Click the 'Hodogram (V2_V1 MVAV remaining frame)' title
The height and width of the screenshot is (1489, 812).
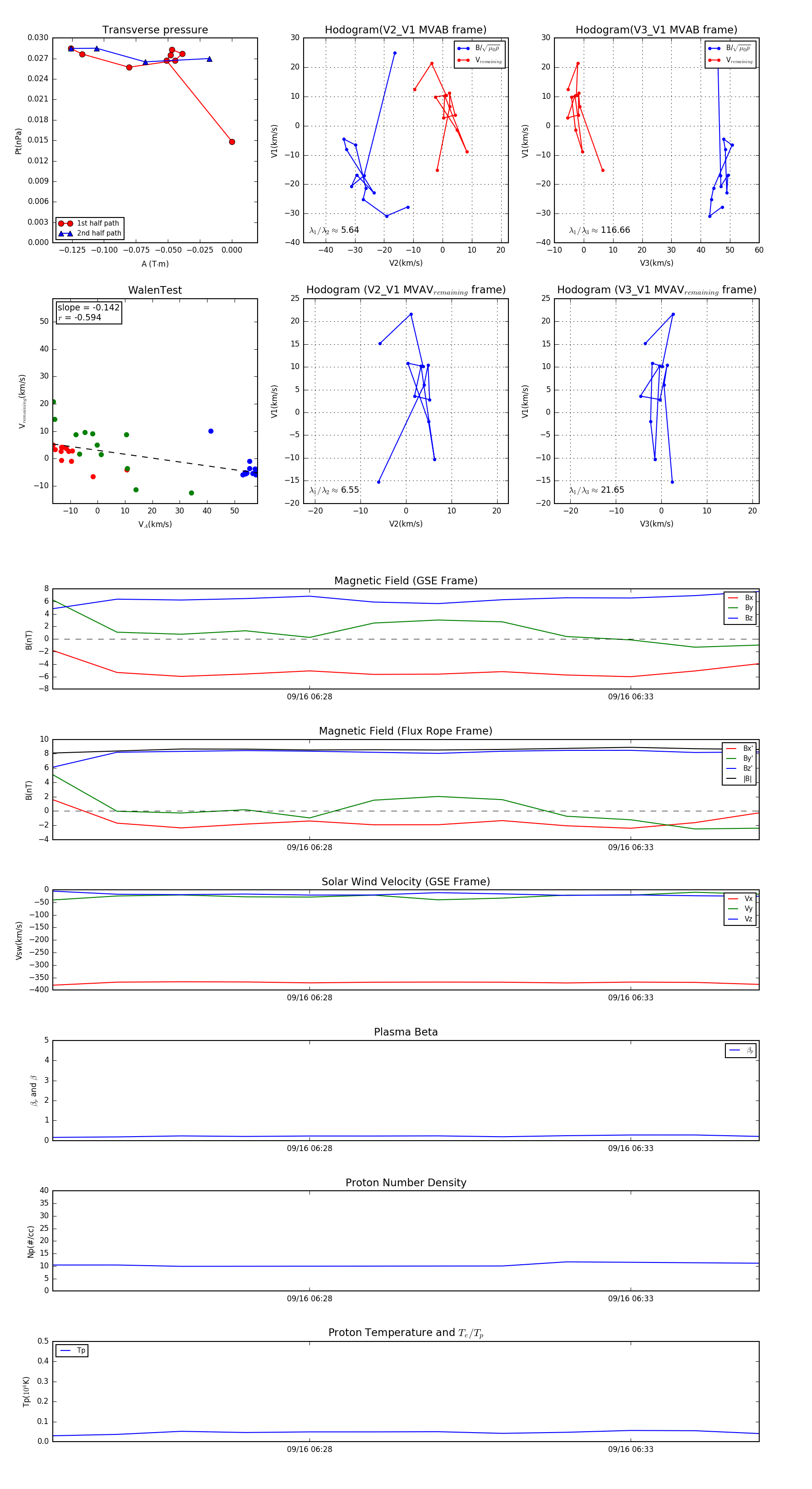406,290
